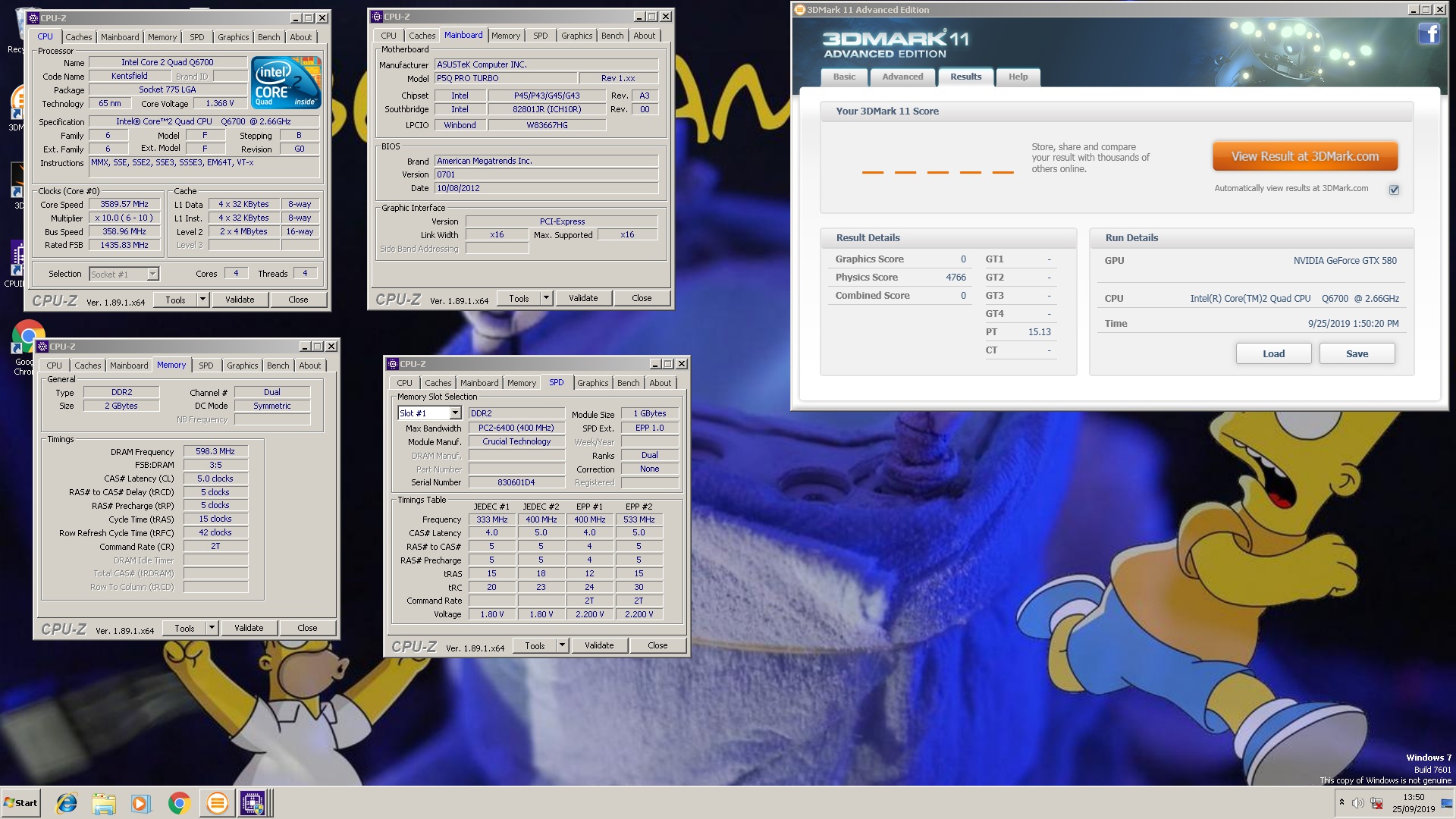Viewport: 1456px width, 819px height.
Task: Click Physics Score value 4766
Action: point(955,278)
